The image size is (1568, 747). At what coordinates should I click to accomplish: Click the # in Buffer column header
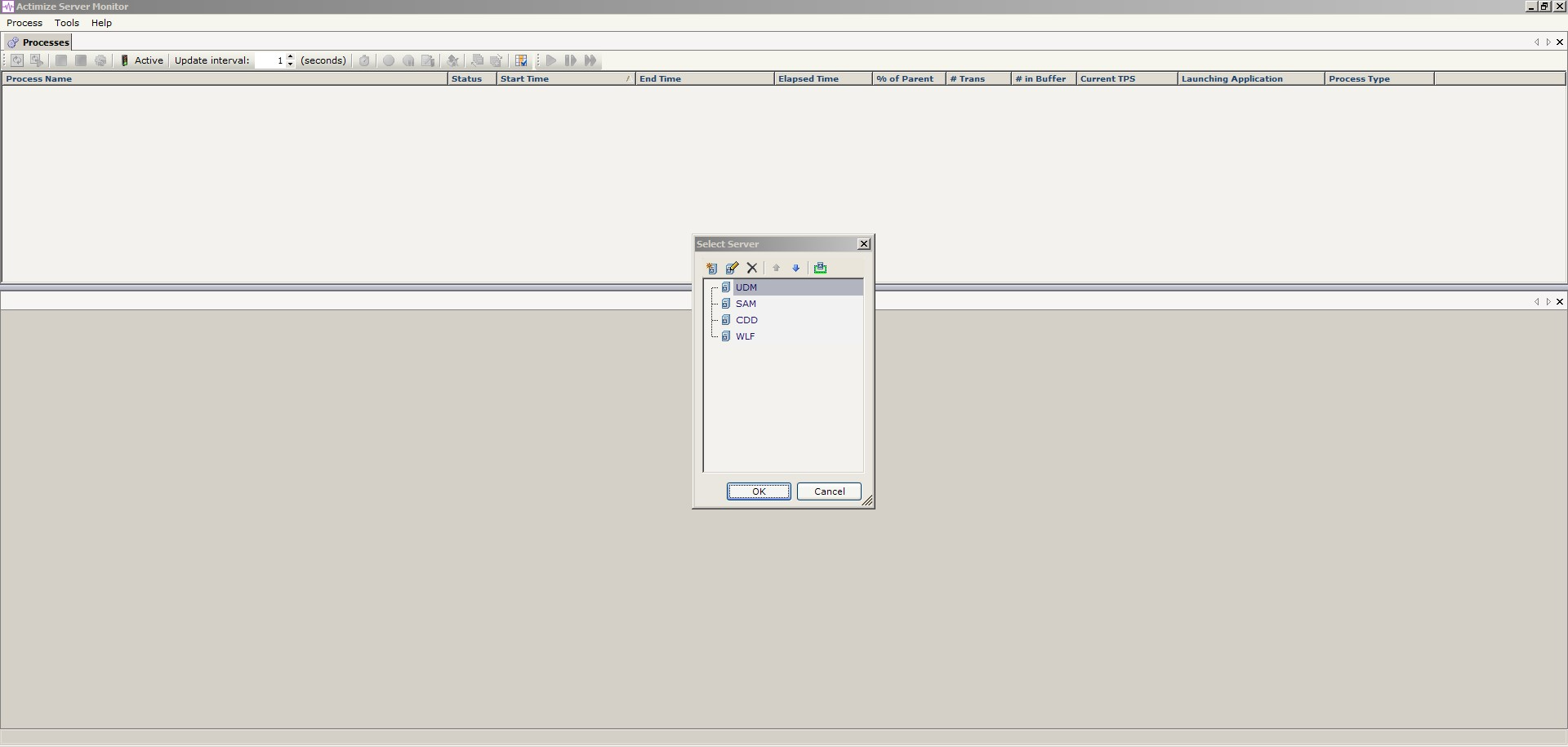1044,79
